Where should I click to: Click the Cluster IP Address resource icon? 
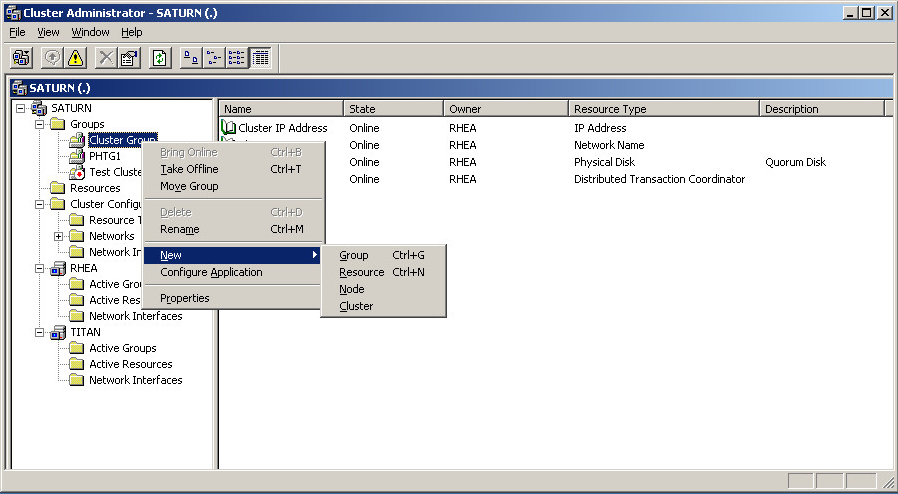tap(229, 128)
